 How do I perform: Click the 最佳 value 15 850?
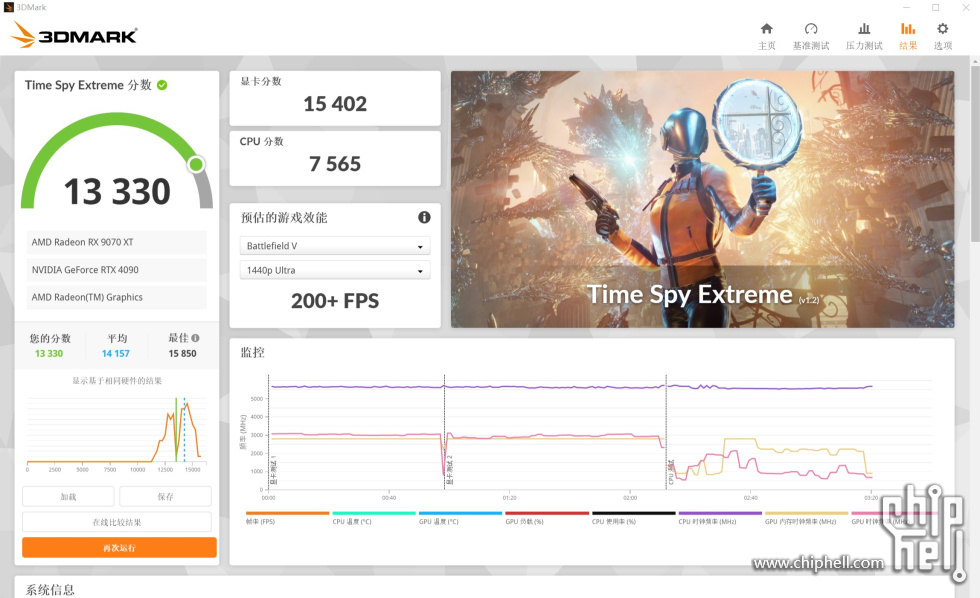tap(182, 353)
